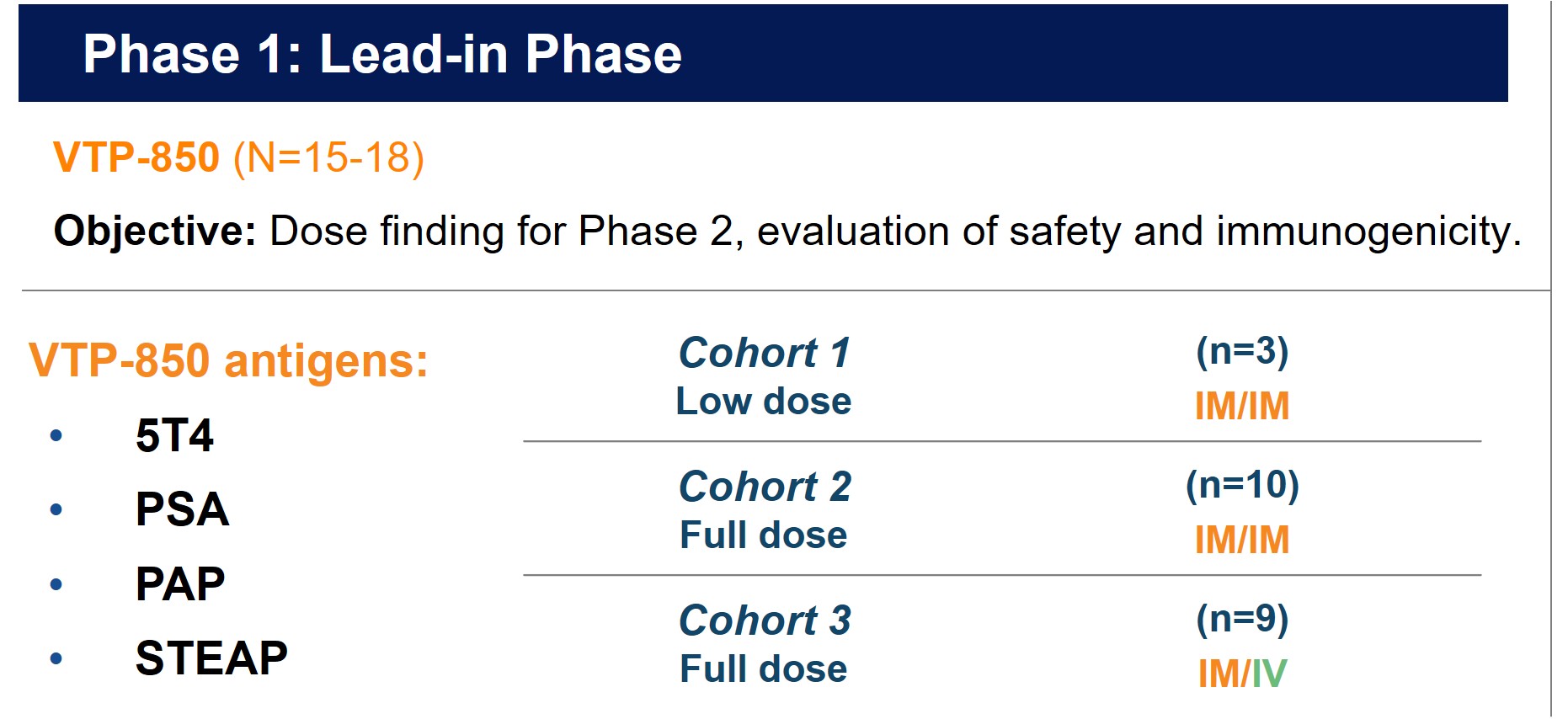Click the "Low dose" text
Image resolution: width=1568 pixels, height=719 pixels.
coord(764,402)
